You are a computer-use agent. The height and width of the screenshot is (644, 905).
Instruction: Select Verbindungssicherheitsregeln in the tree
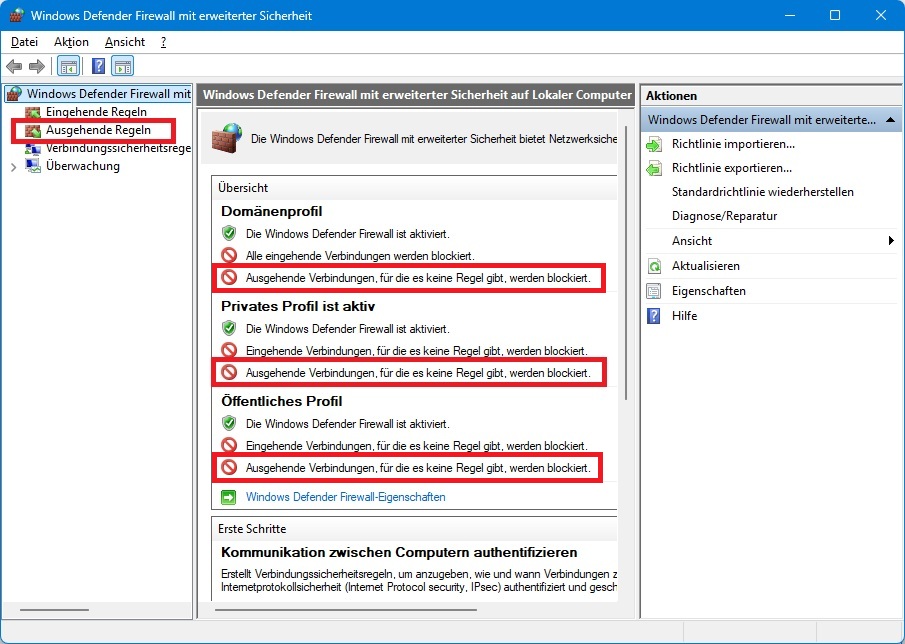(x=118, y=148)
